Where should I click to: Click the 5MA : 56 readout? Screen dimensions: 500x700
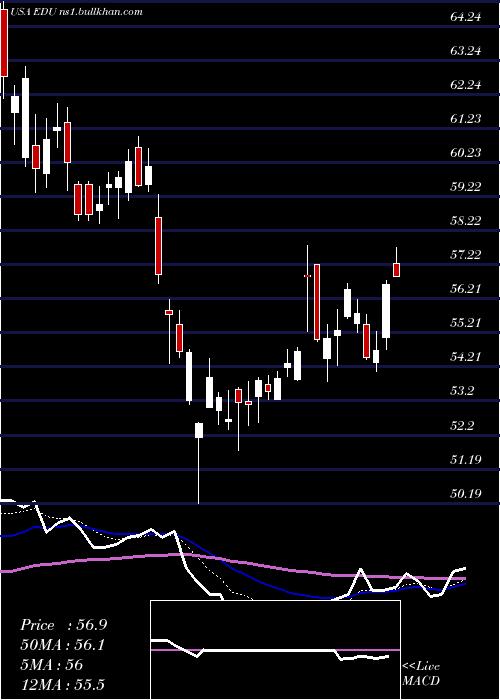[x=52, y=665]
